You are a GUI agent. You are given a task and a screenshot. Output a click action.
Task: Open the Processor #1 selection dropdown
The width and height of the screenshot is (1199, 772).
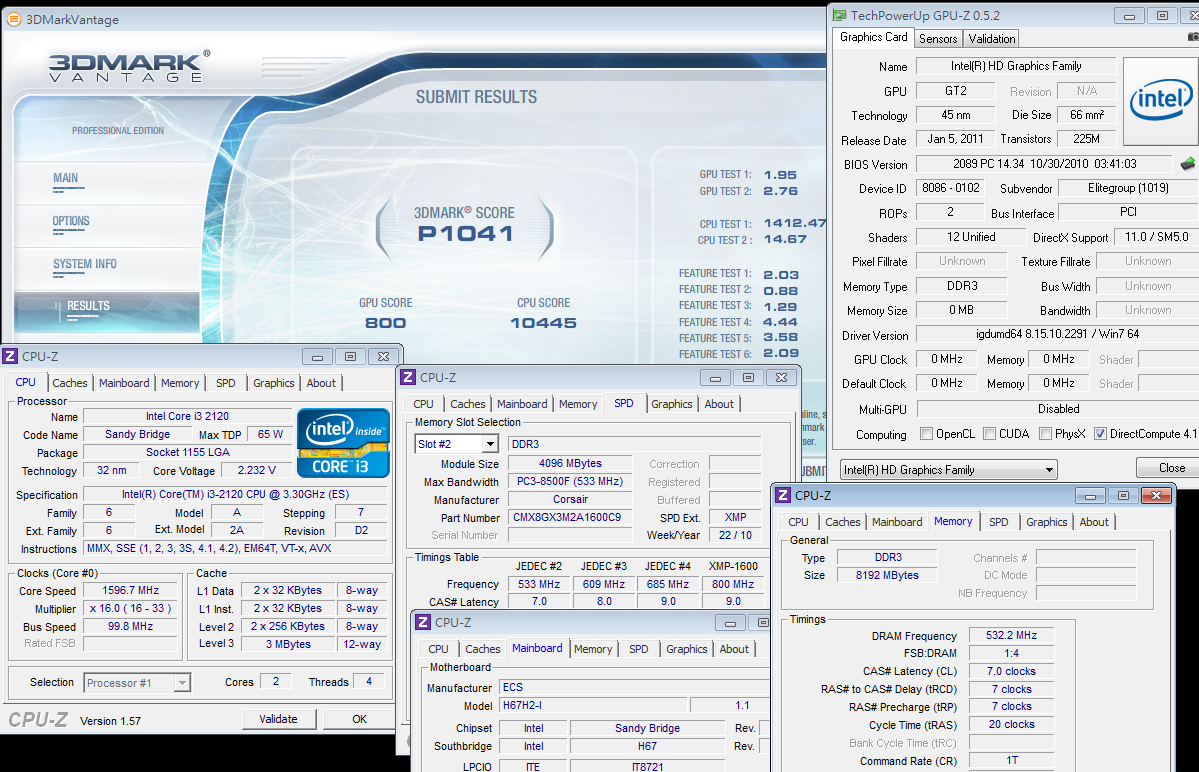(182, 683)
